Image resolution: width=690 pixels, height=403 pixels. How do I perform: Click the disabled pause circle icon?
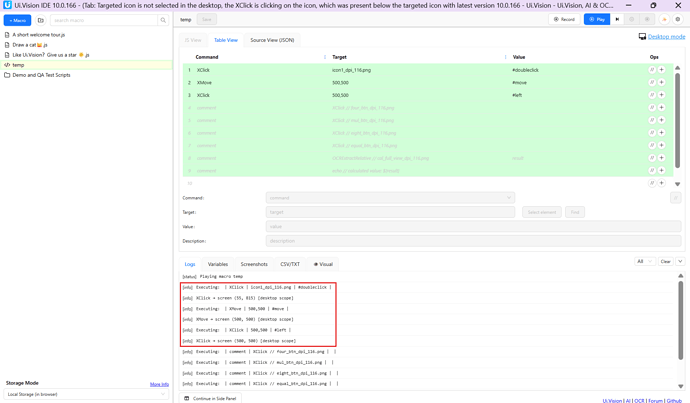pyautogui.click(x=647, y=19)
